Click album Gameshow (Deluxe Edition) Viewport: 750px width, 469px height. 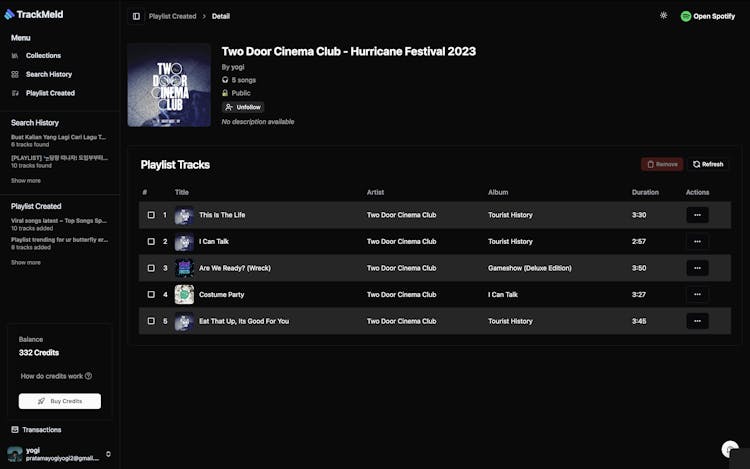[529, 268]
